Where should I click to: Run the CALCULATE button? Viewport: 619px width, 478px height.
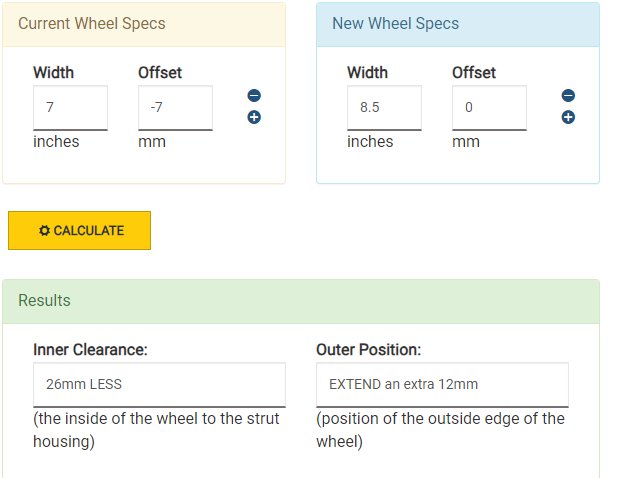79,231
